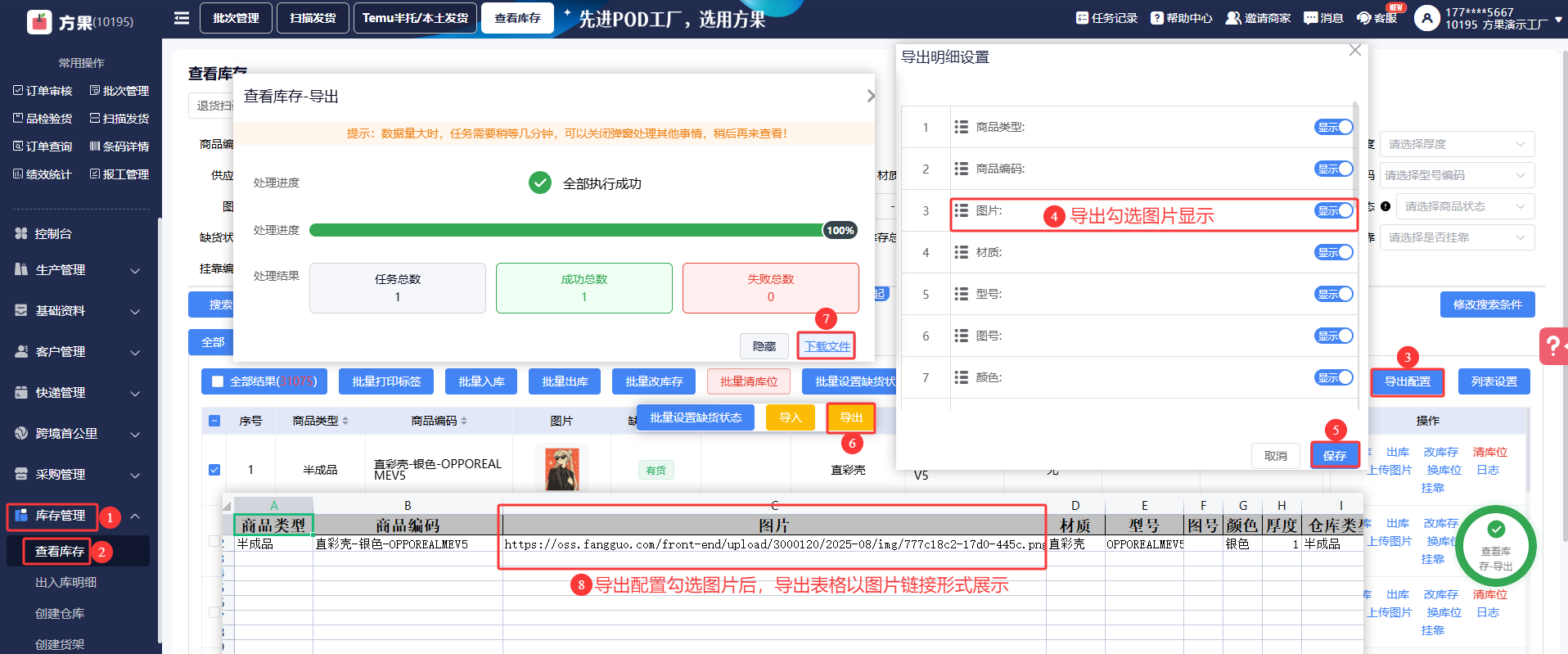Screen dimensions: 1568x654
Task: Click the 隐藏 button in export dialog
Action: (764, 346)
